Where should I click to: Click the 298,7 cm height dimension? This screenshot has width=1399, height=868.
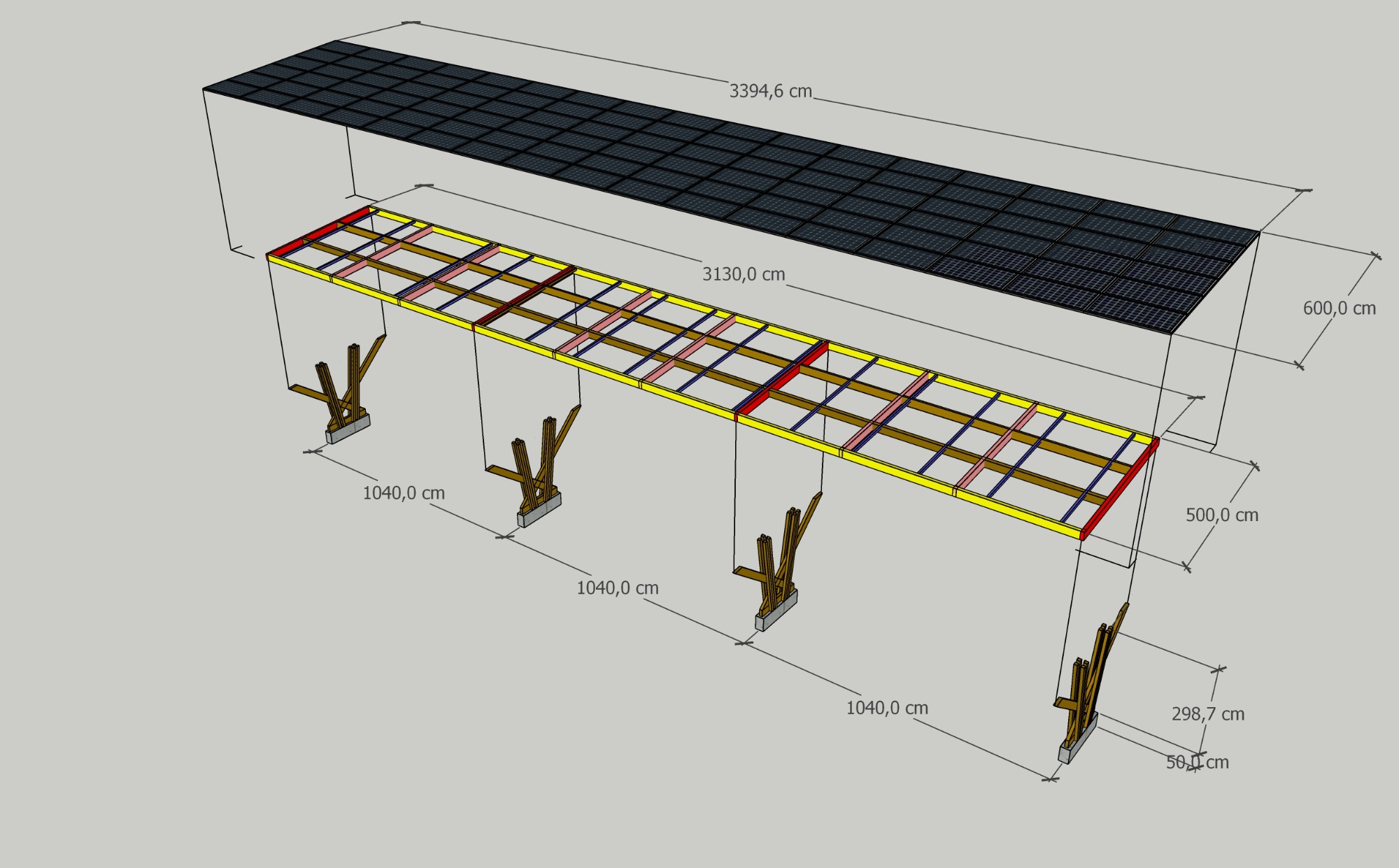1207,714
